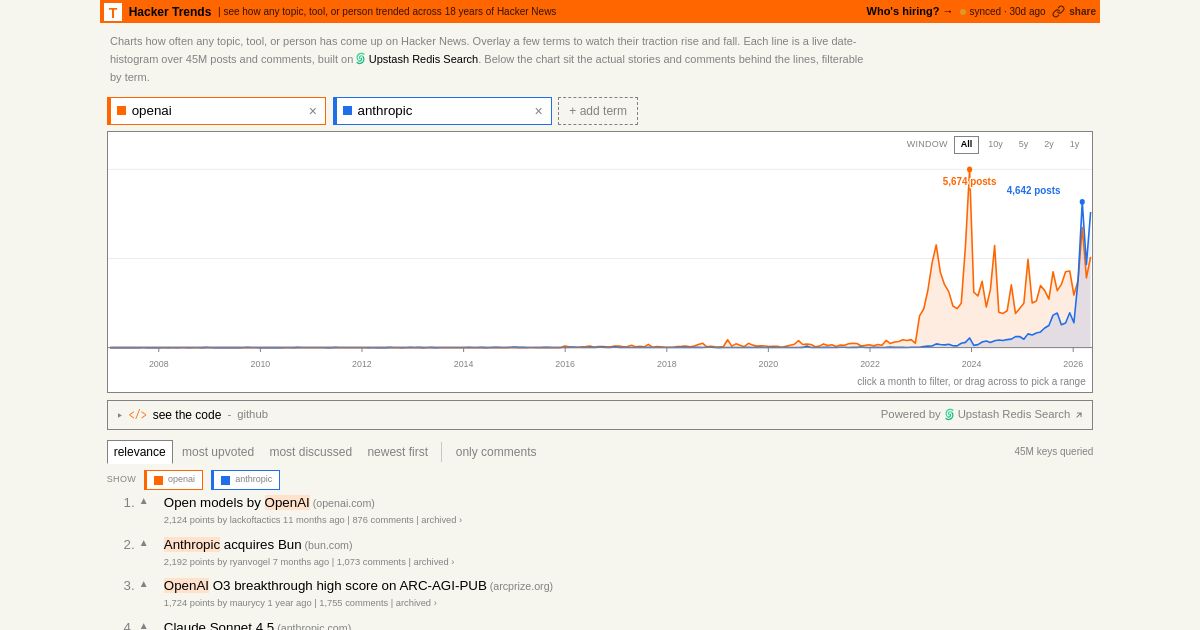Open see the code link
This screenshot has height=630, width=1200.
[187, 415]
